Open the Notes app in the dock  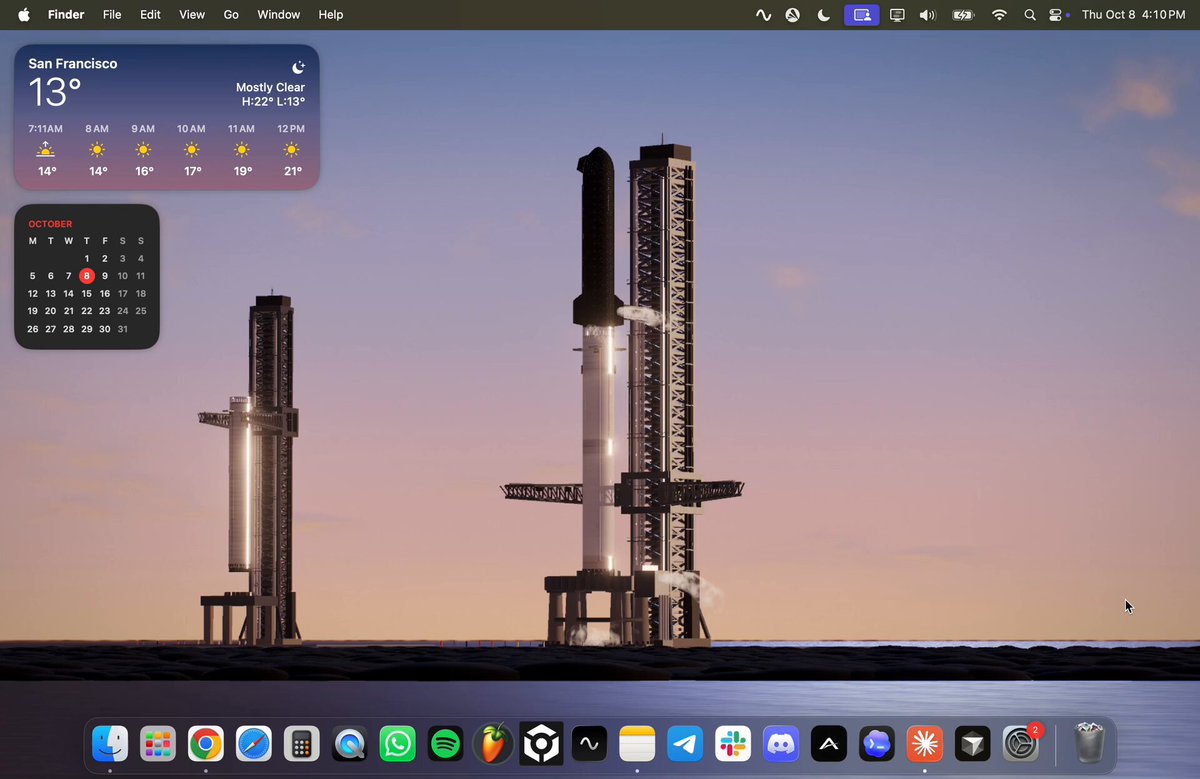637,744
